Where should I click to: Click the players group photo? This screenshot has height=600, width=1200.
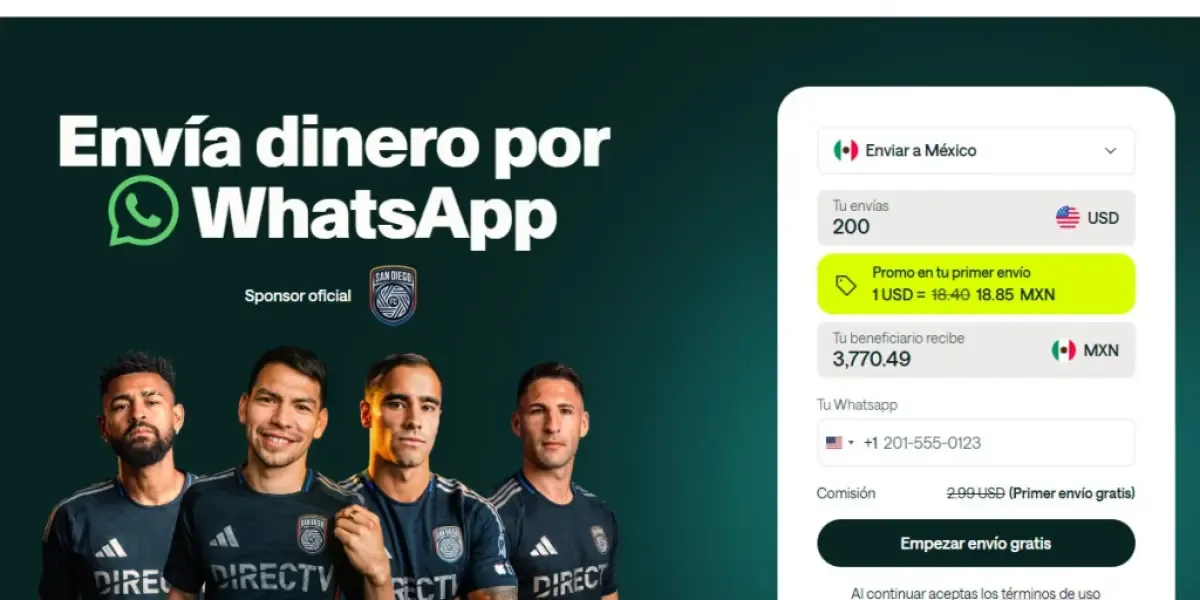point(330,473)
